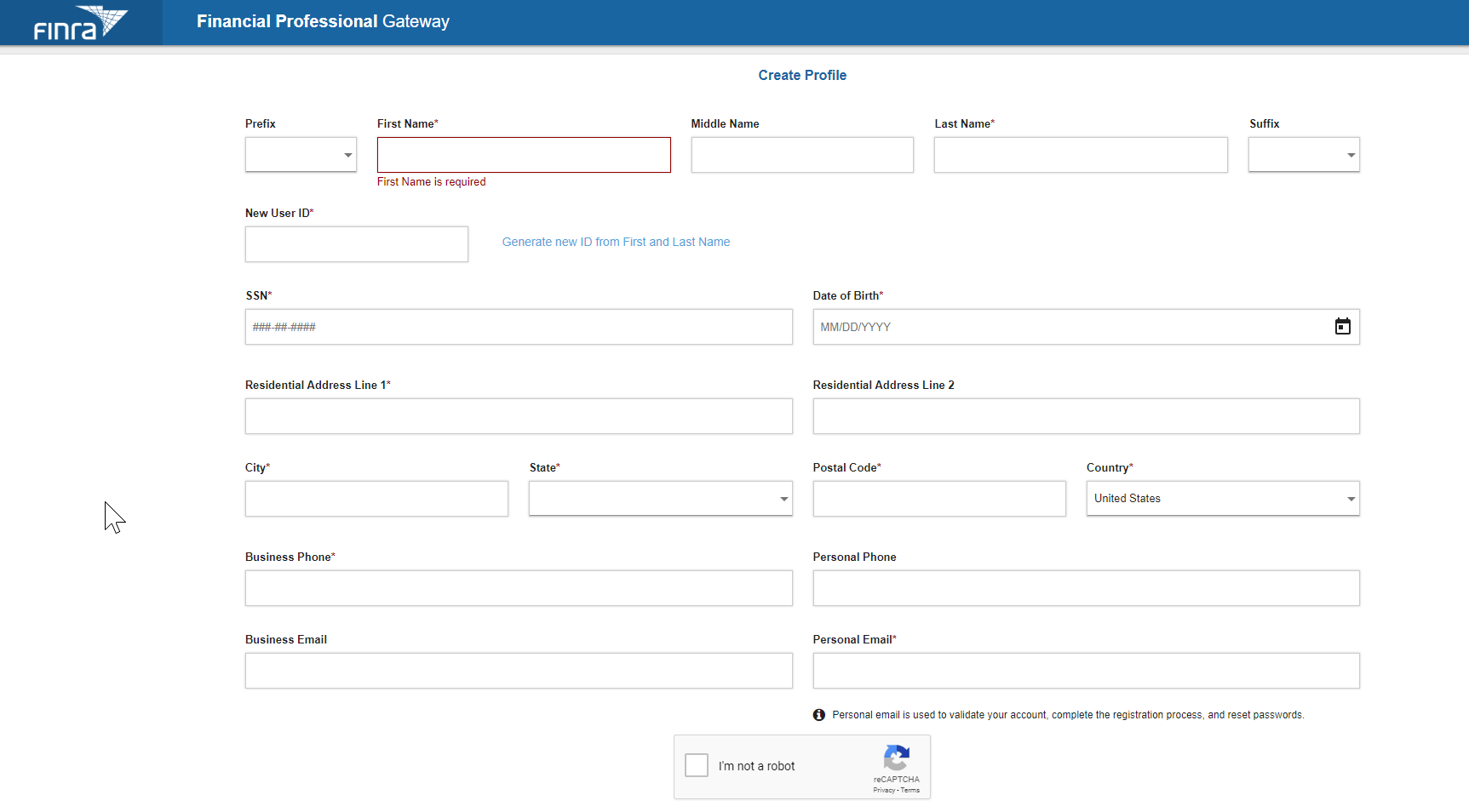Open the State dropdown list
Image resolution: width=1469 pixels, height=812 pixels.
click(660, 499)
